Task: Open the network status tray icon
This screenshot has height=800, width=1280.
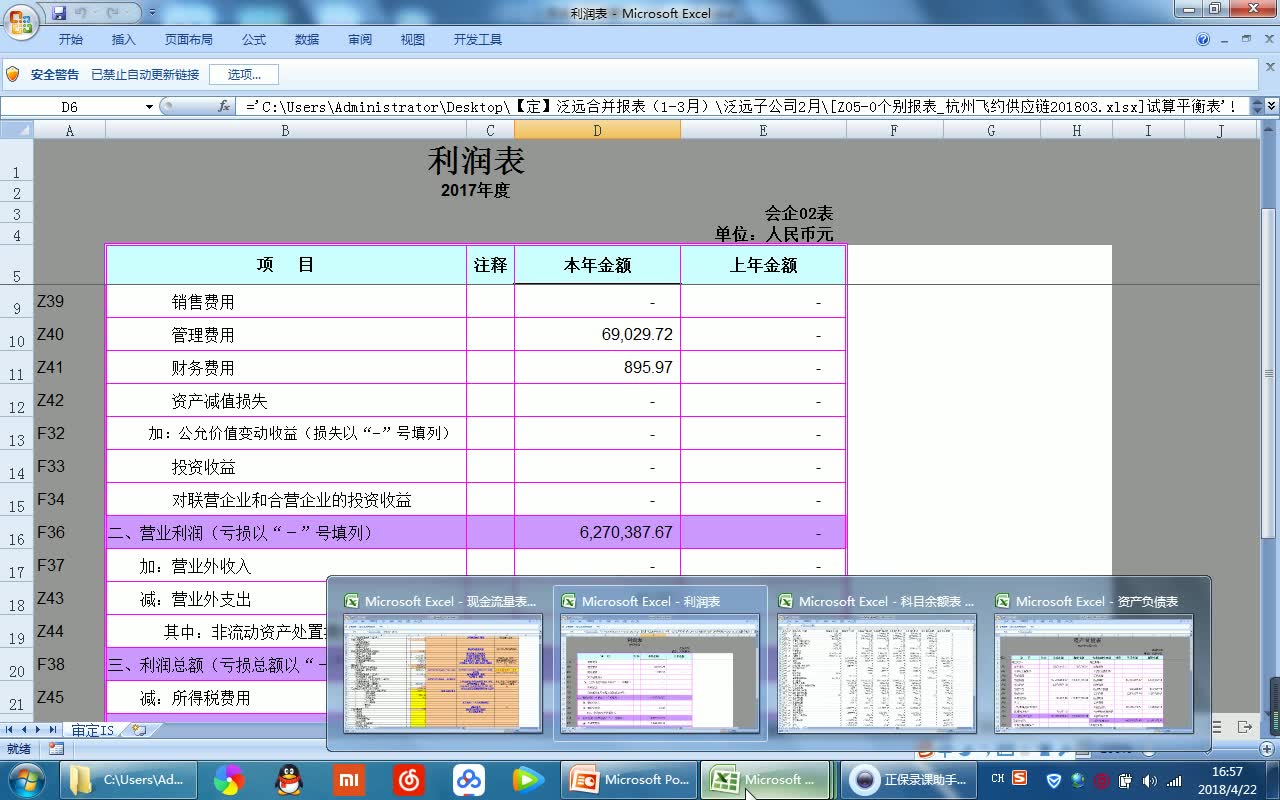Action: coord(1174,780)
